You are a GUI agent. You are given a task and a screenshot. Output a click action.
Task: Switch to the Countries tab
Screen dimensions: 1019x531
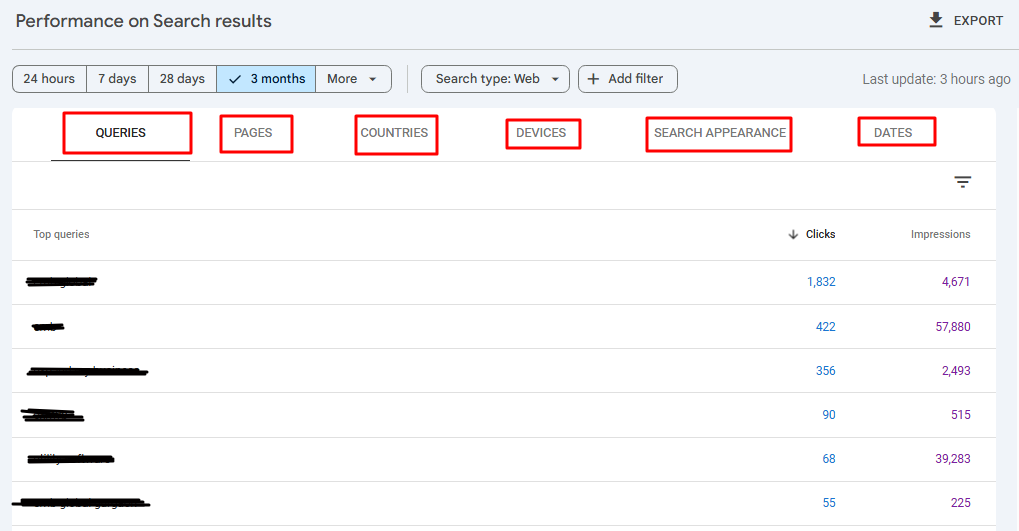[394, 133]
